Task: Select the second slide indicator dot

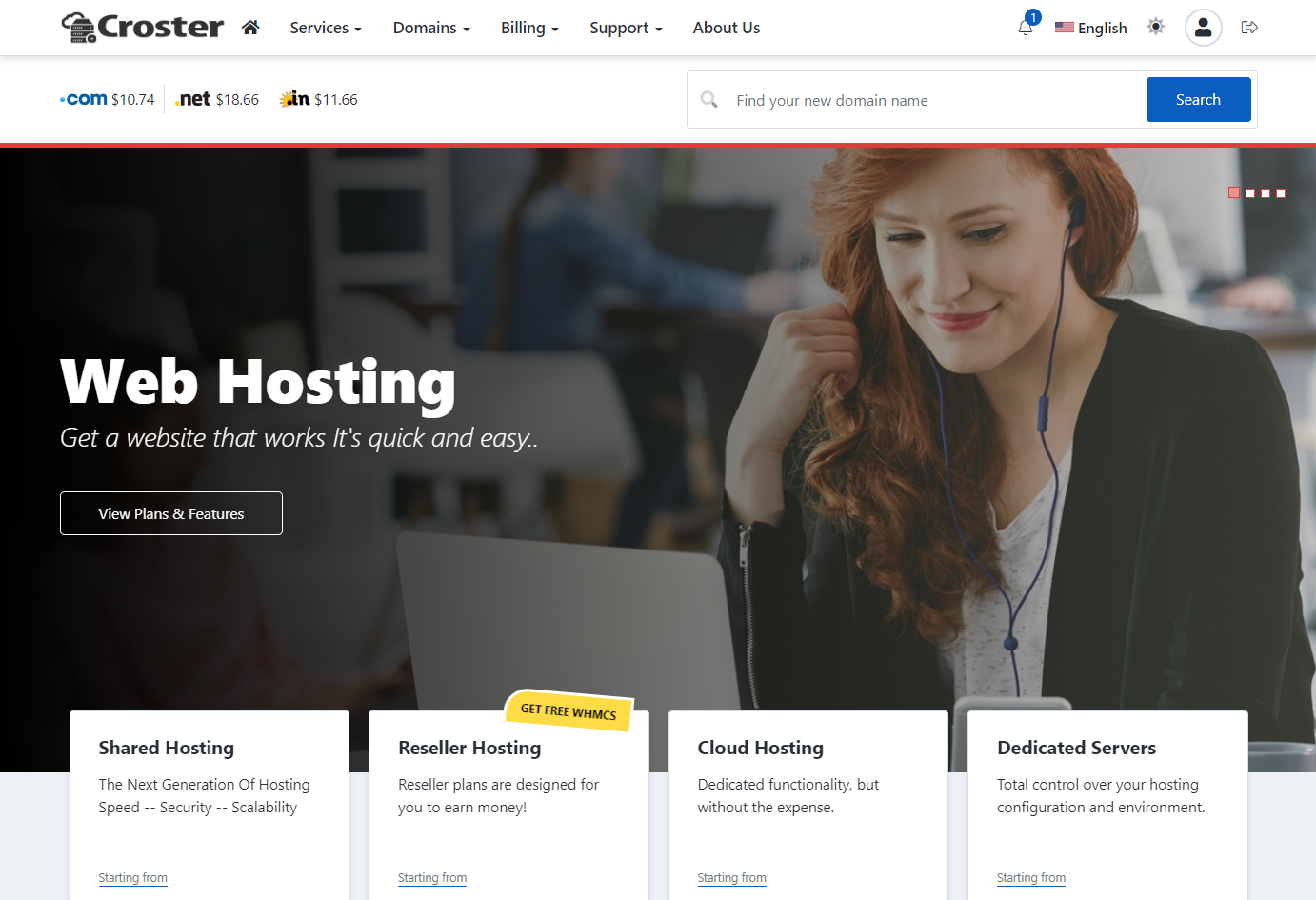Action: click(x=1250, y=193)
